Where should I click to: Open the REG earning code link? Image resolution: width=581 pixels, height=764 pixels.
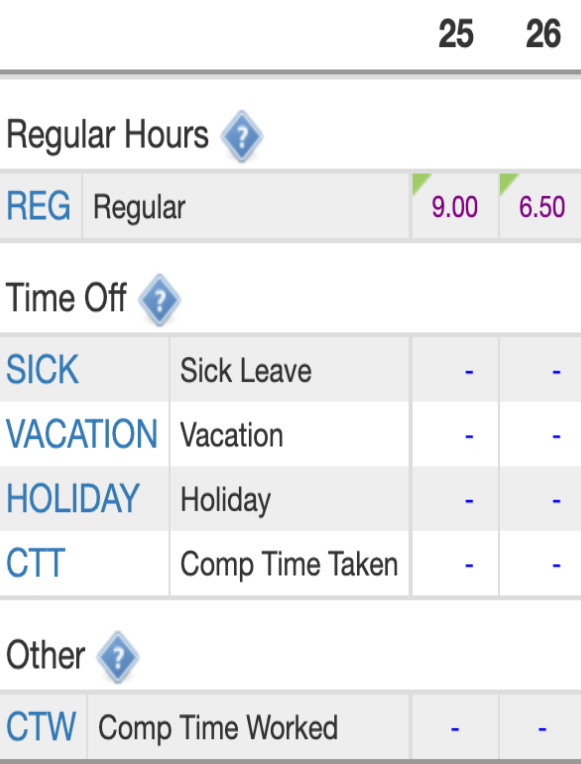[39, 206]
